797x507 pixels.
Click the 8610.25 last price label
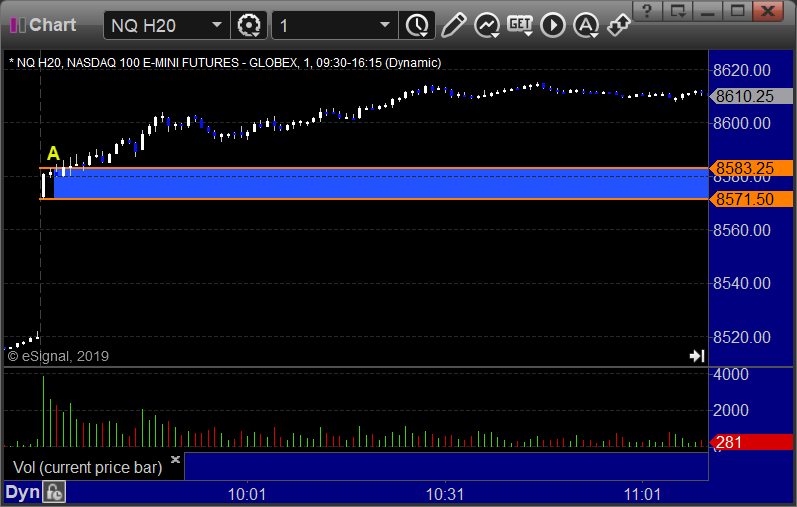(x=751, y=96)
